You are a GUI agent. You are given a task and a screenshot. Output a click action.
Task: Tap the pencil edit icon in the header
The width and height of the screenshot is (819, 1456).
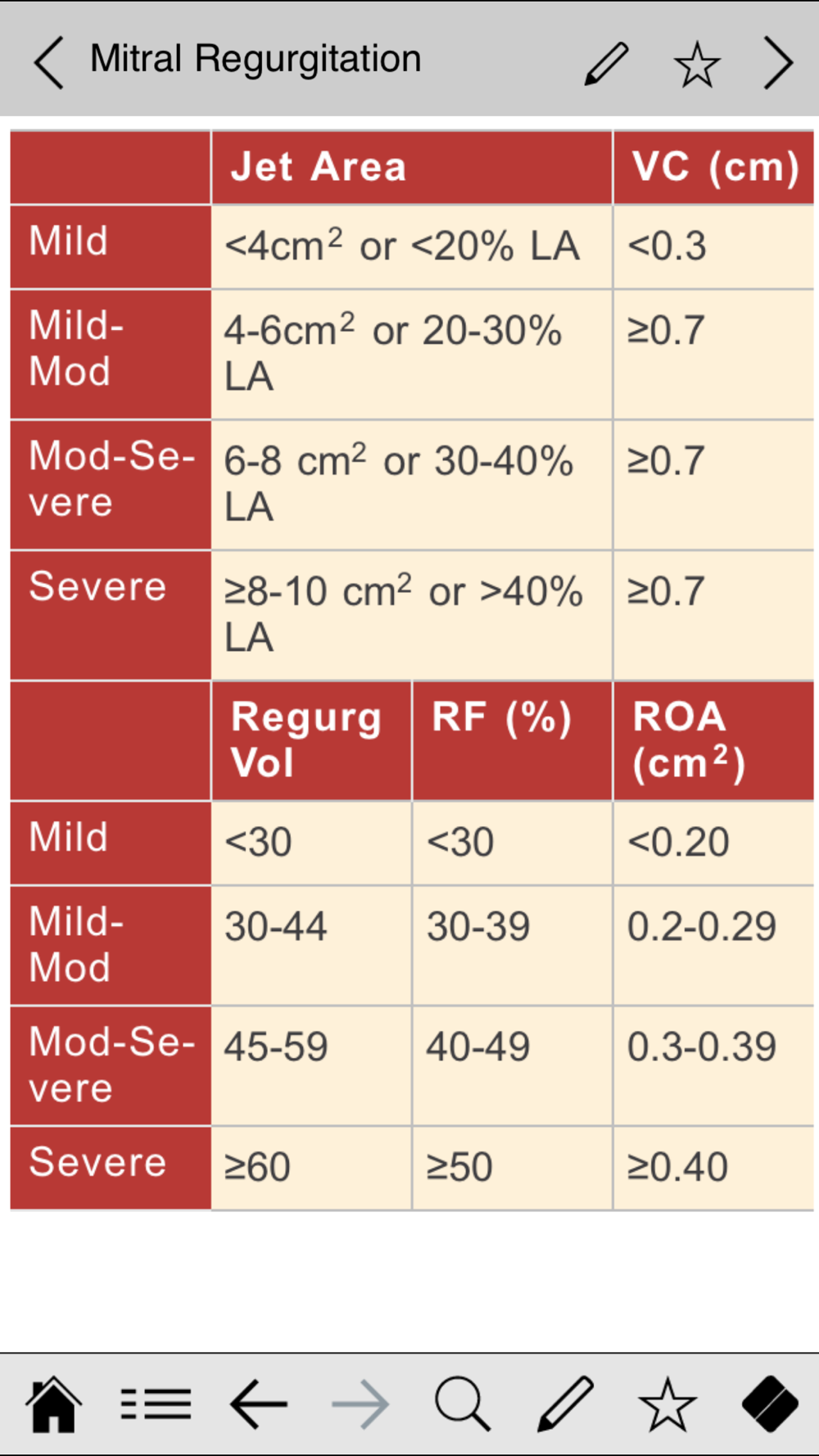pyautogui.click(x=607, y=63)
